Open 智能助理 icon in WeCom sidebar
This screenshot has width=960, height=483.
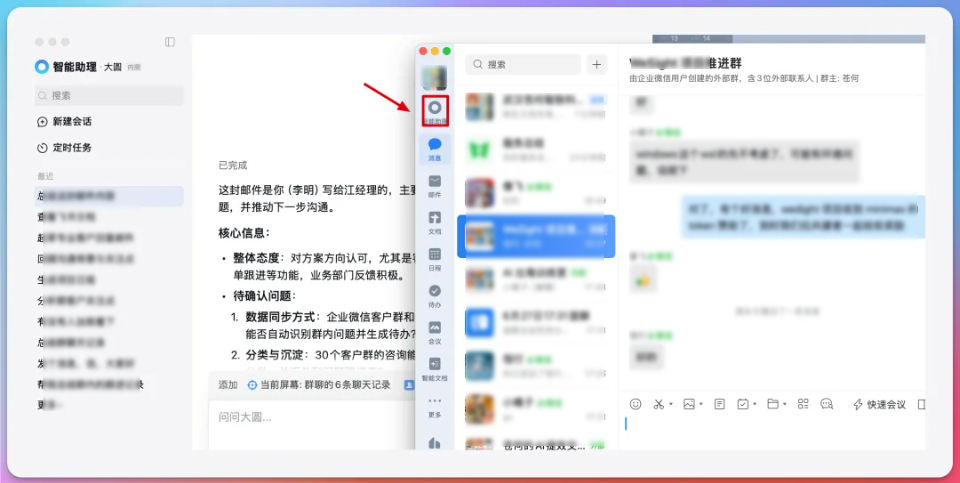(435, 111)
